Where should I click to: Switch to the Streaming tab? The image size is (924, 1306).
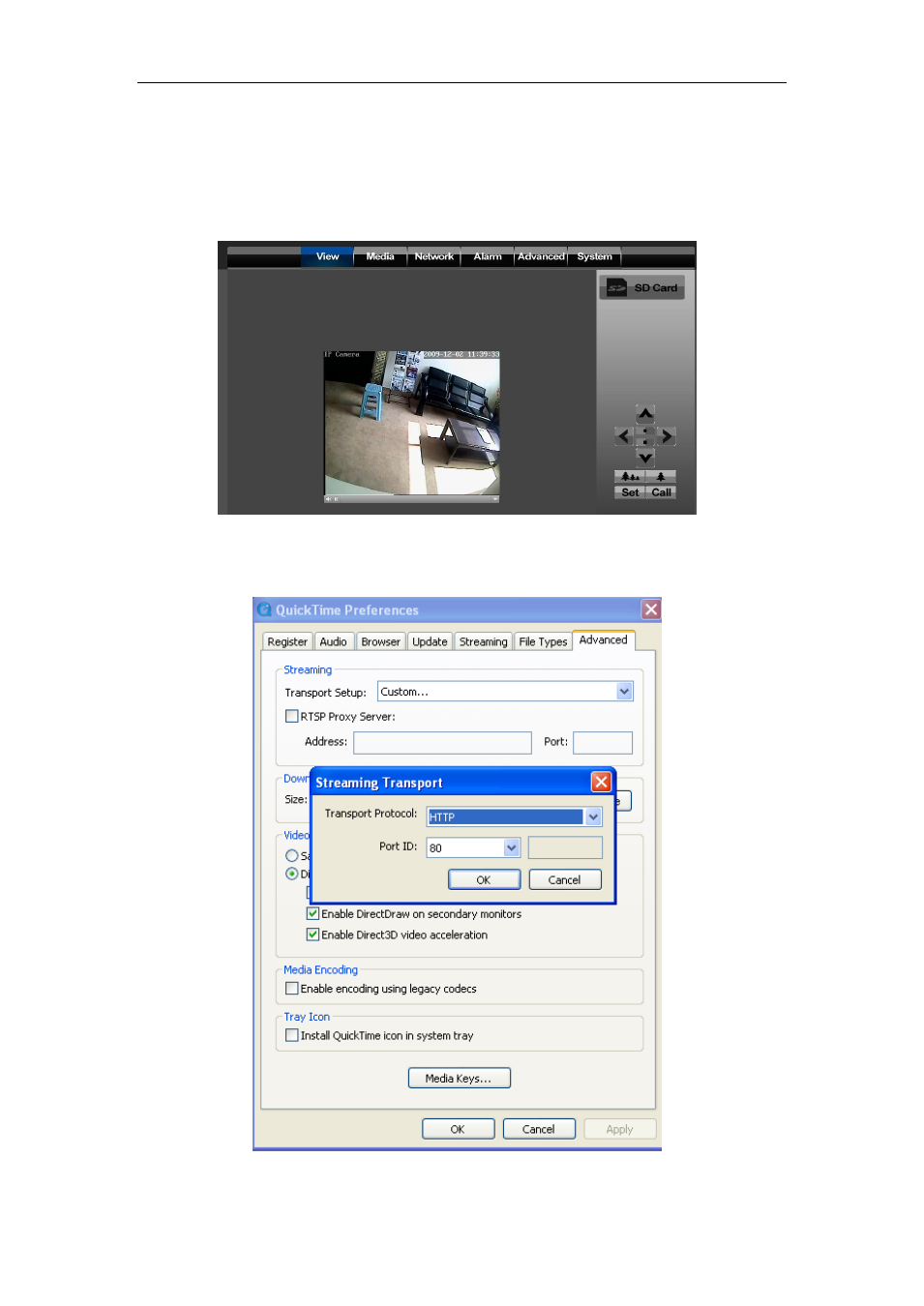coord(483,641)
